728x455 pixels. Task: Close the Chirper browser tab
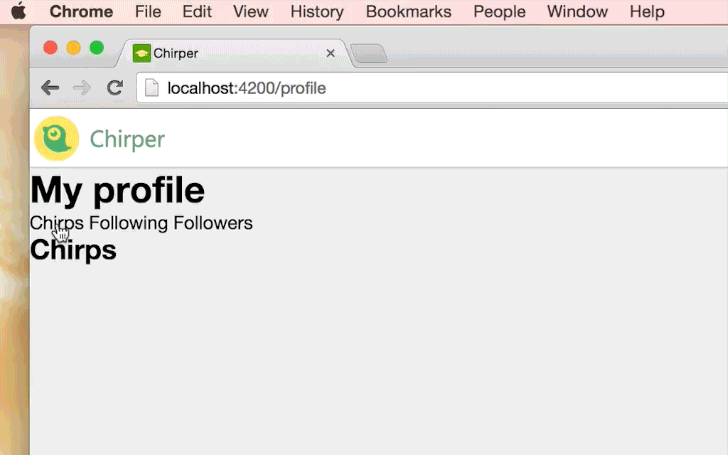[330, 53]
